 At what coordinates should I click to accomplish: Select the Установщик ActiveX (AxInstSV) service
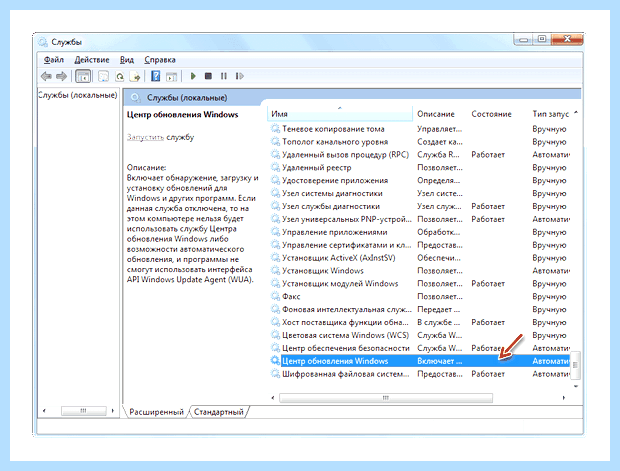tap(338, 258)
